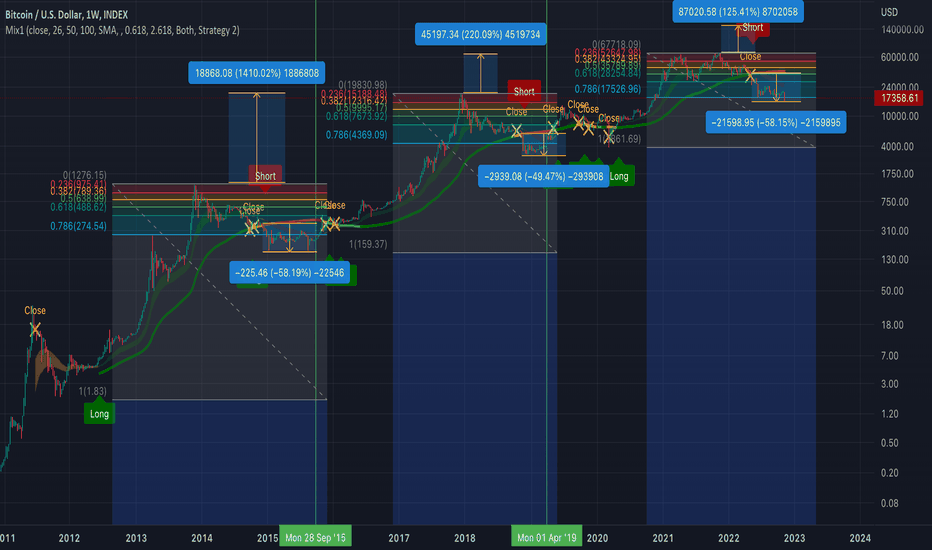Click the green Long signal under 1(1.83)
Image resolution: width=932 pixels, height=550 pixels.
click(99, 412)
